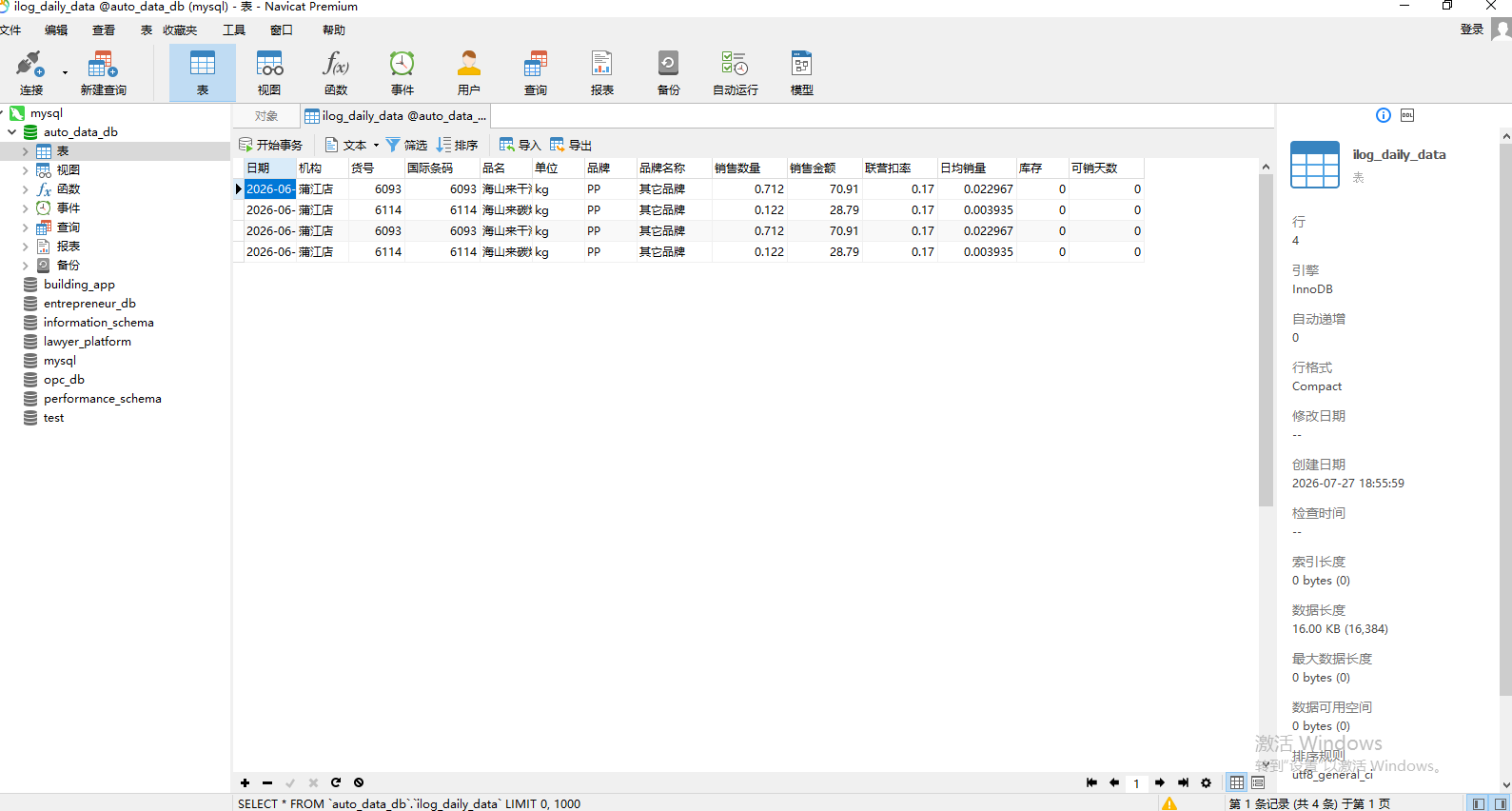Click the 日均销量 column header
This screenshot has width=1512, height=811.
click(x=976, y=168)
